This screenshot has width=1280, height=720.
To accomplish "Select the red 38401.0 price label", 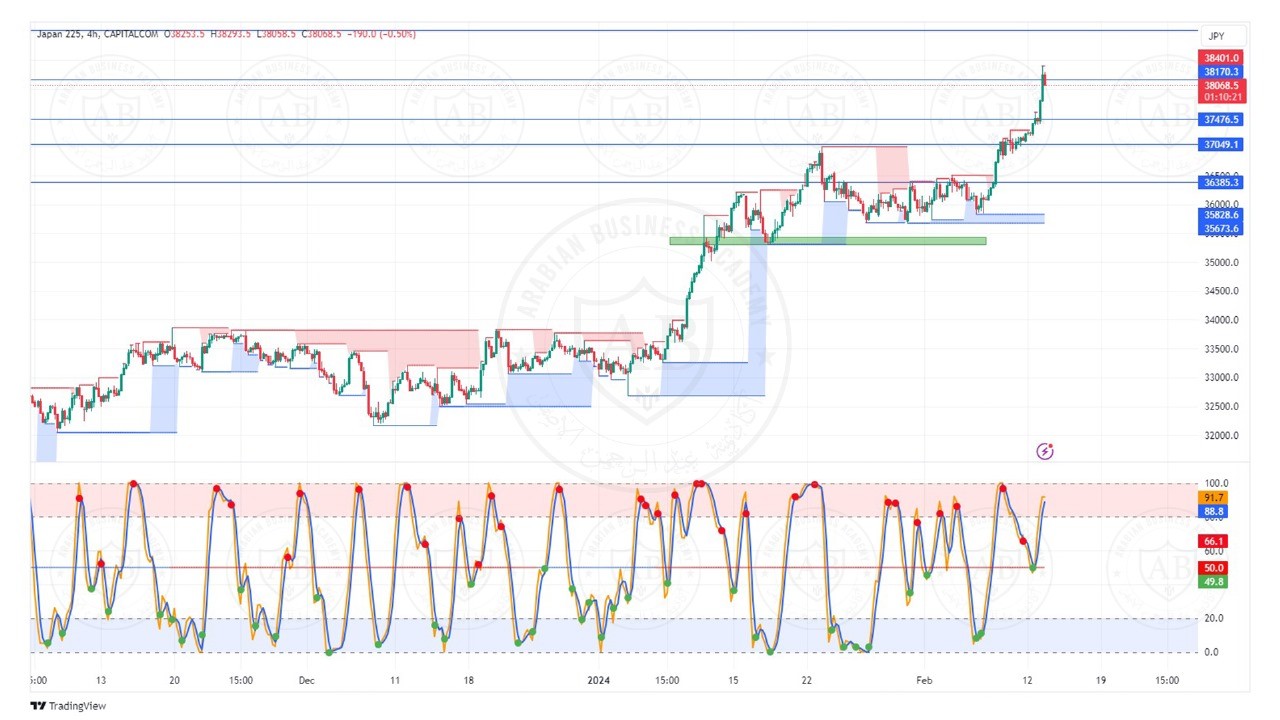I will tap(1221, 59).
